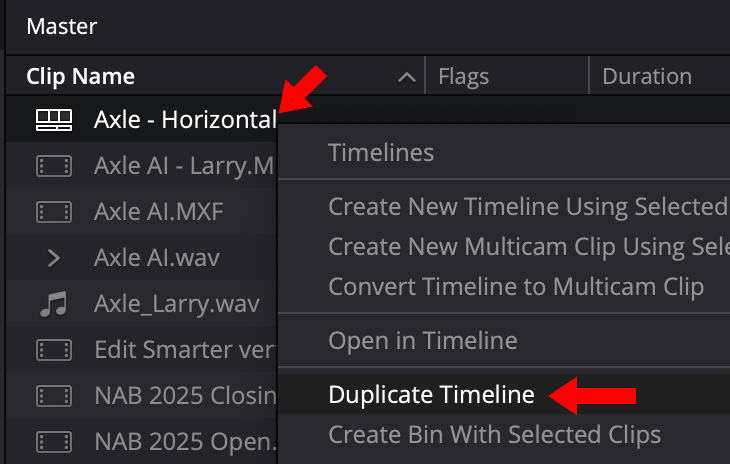Viewport: 730px width, 464px height.
Task: Open the Timelines submenu item
Action: [x=381, y=153]
